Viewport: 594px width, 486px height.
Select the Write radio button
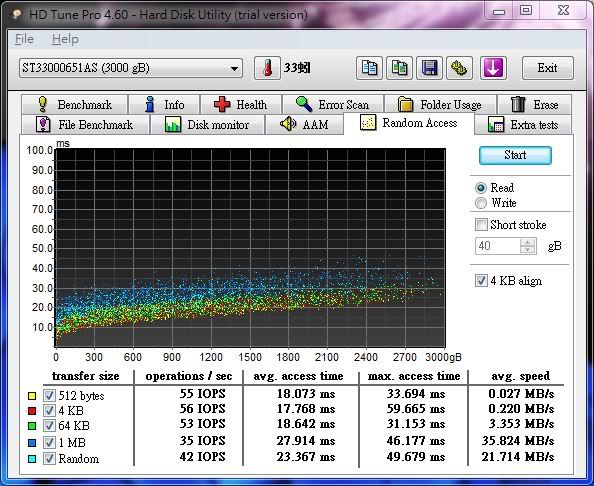click(x=481, y=203)
